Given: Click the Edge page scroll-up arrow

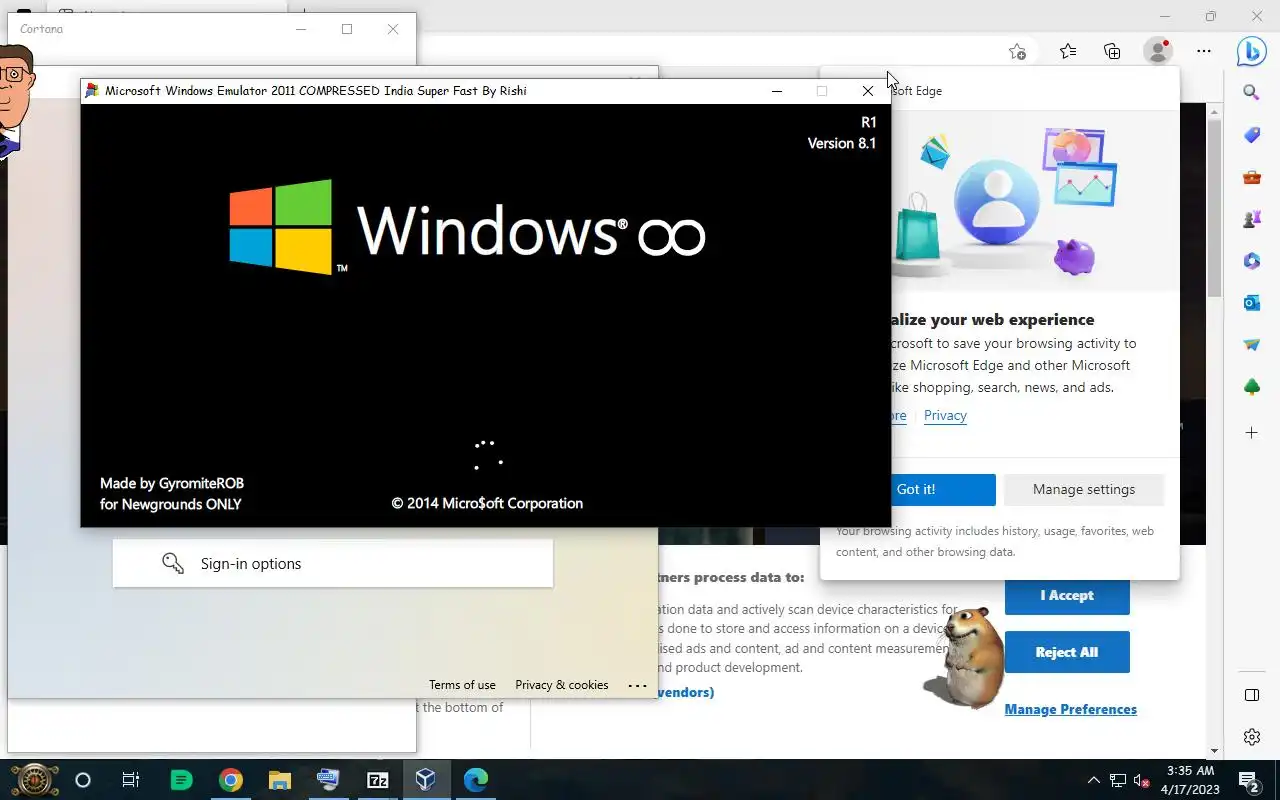Looking at the screenshot, I should 1215,112.
